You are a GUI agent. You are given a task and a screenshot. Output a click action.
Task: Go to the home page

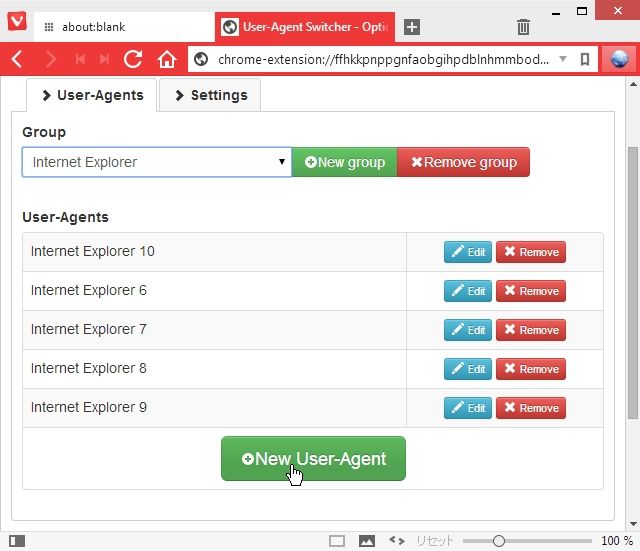coord(167,59)
